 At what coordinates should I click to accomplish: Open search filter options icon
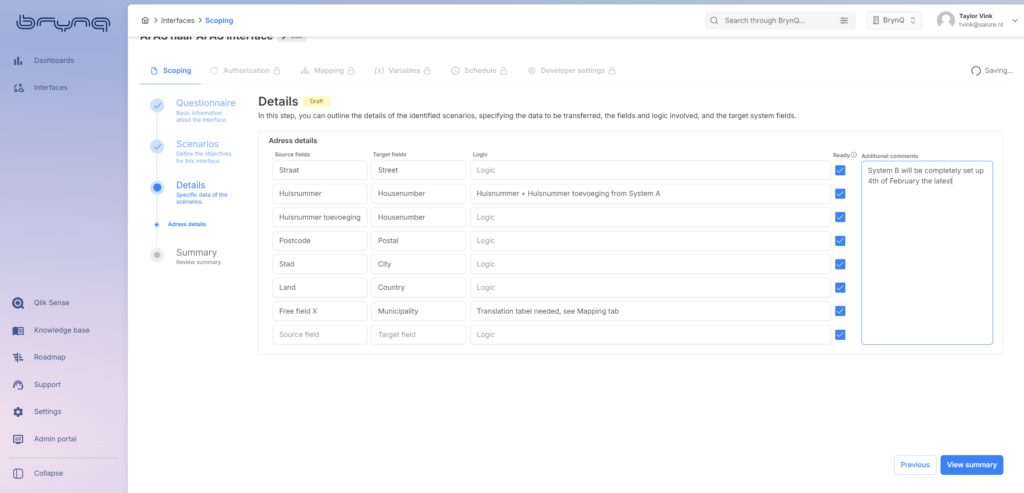tap(845, 20)
